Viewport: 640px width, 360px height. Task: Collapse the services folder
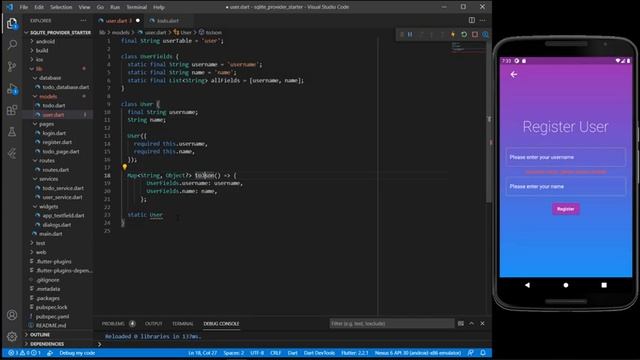click(49, 179)
